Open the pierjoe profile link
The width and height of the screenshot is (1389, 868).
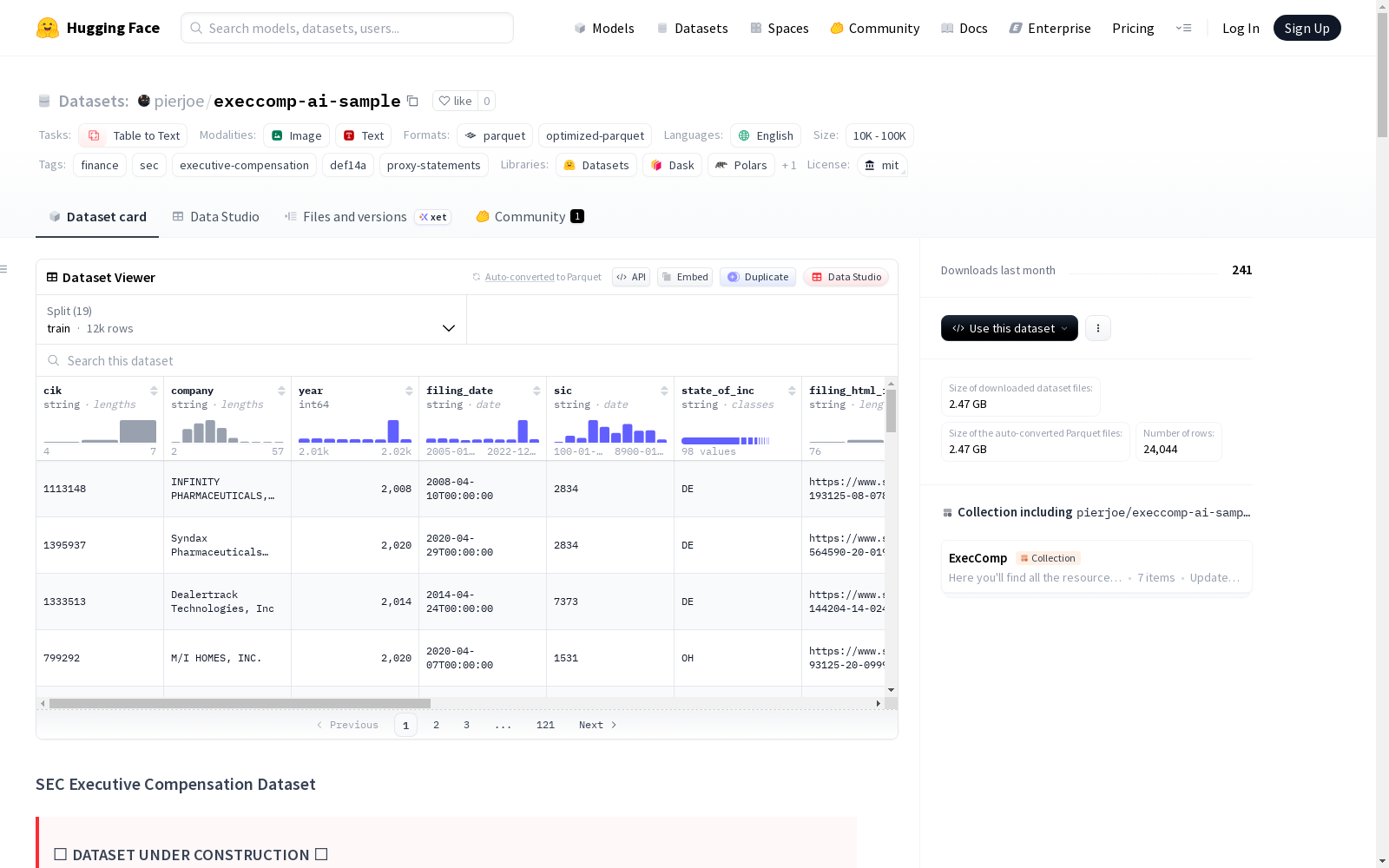coord(179,102)
